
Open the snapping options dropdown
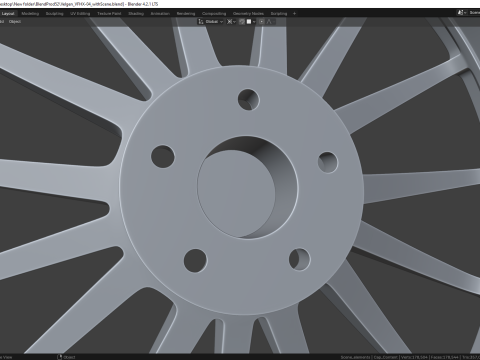[x=251, y=22]
